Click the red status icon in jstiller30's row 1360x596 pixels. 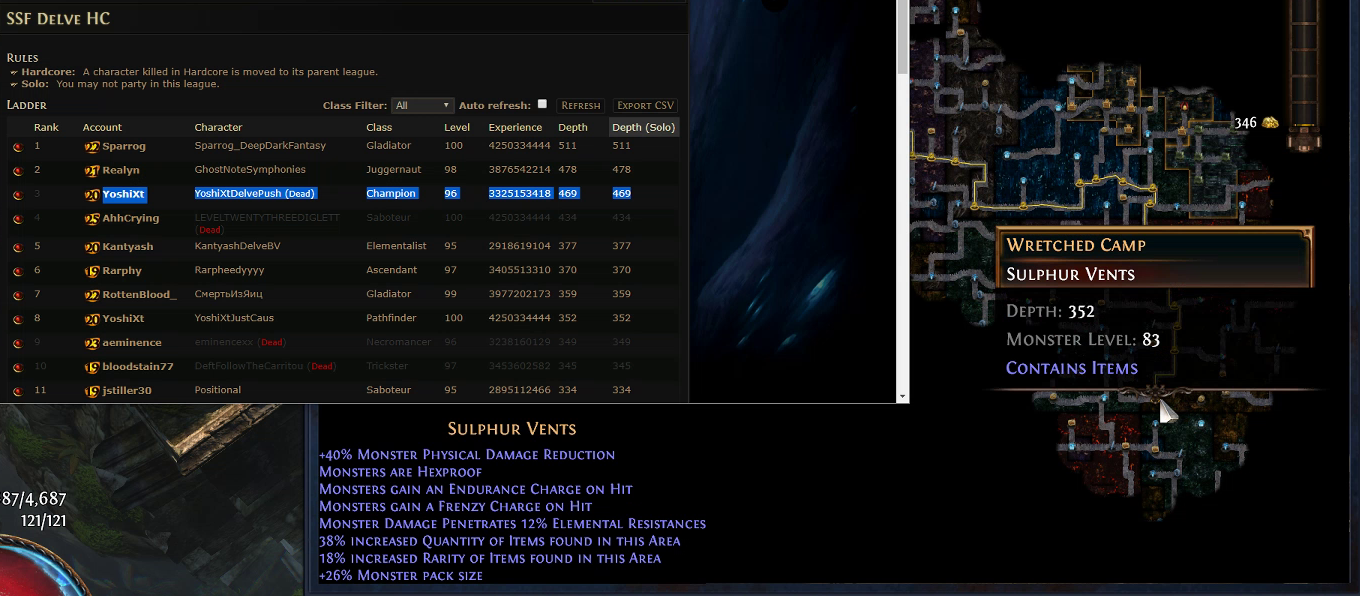[x=17, y=391]
